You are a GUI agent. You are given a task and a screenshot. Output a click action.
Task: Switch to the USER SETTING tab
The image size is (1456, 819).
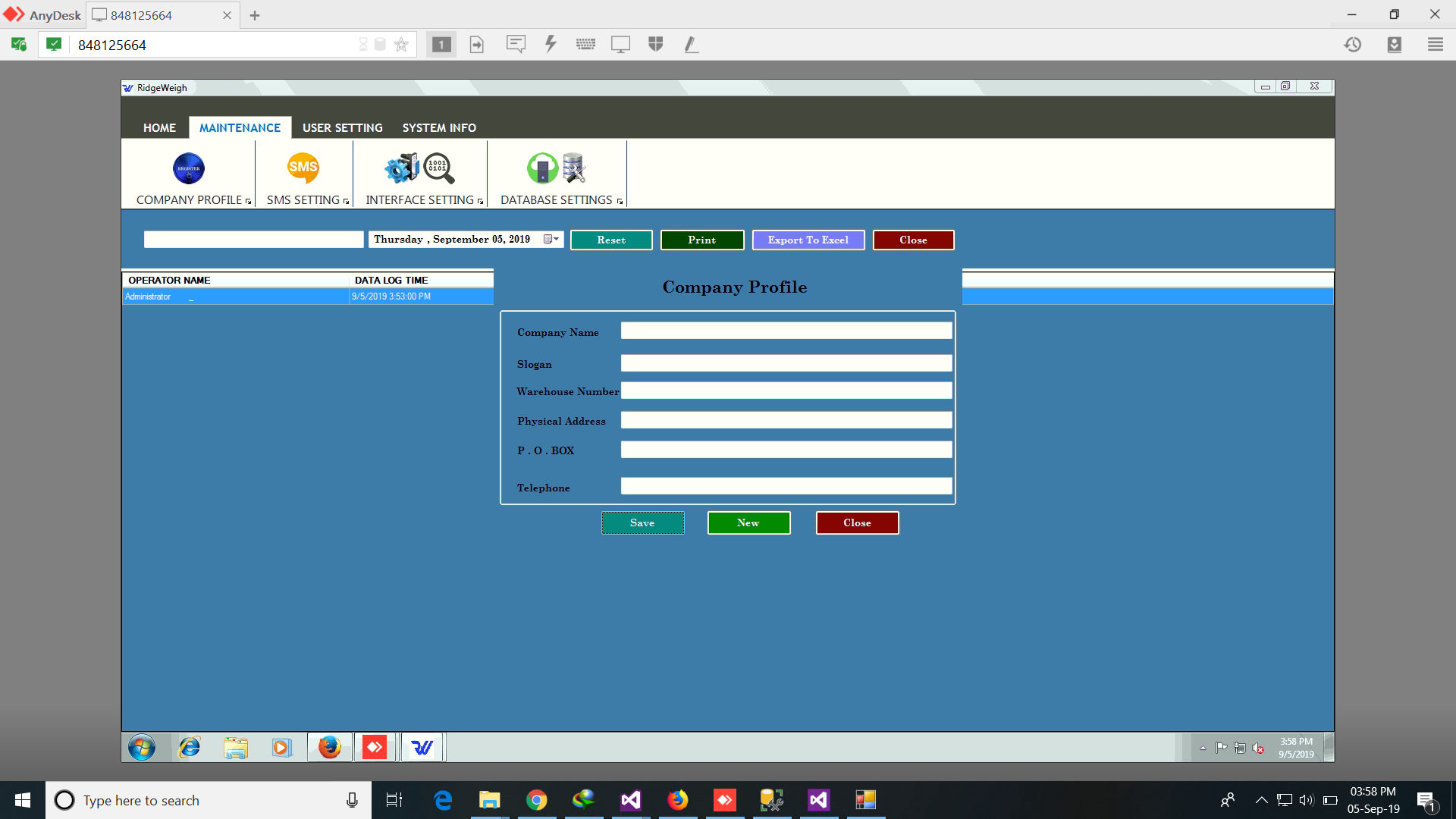pyautogui.click(x=342, y=127)
